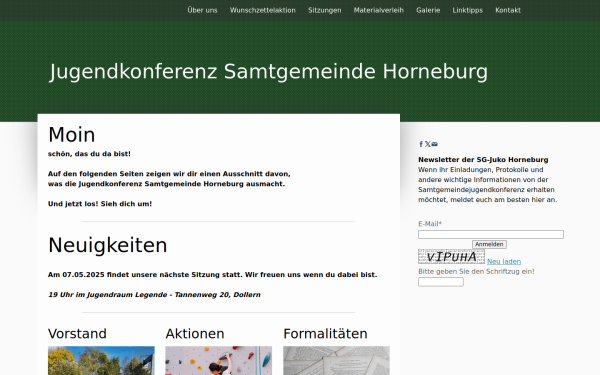The image size is (600, 375).
Task: Click "schön, das du da bist!" text
Action: [x=89, y=154]
